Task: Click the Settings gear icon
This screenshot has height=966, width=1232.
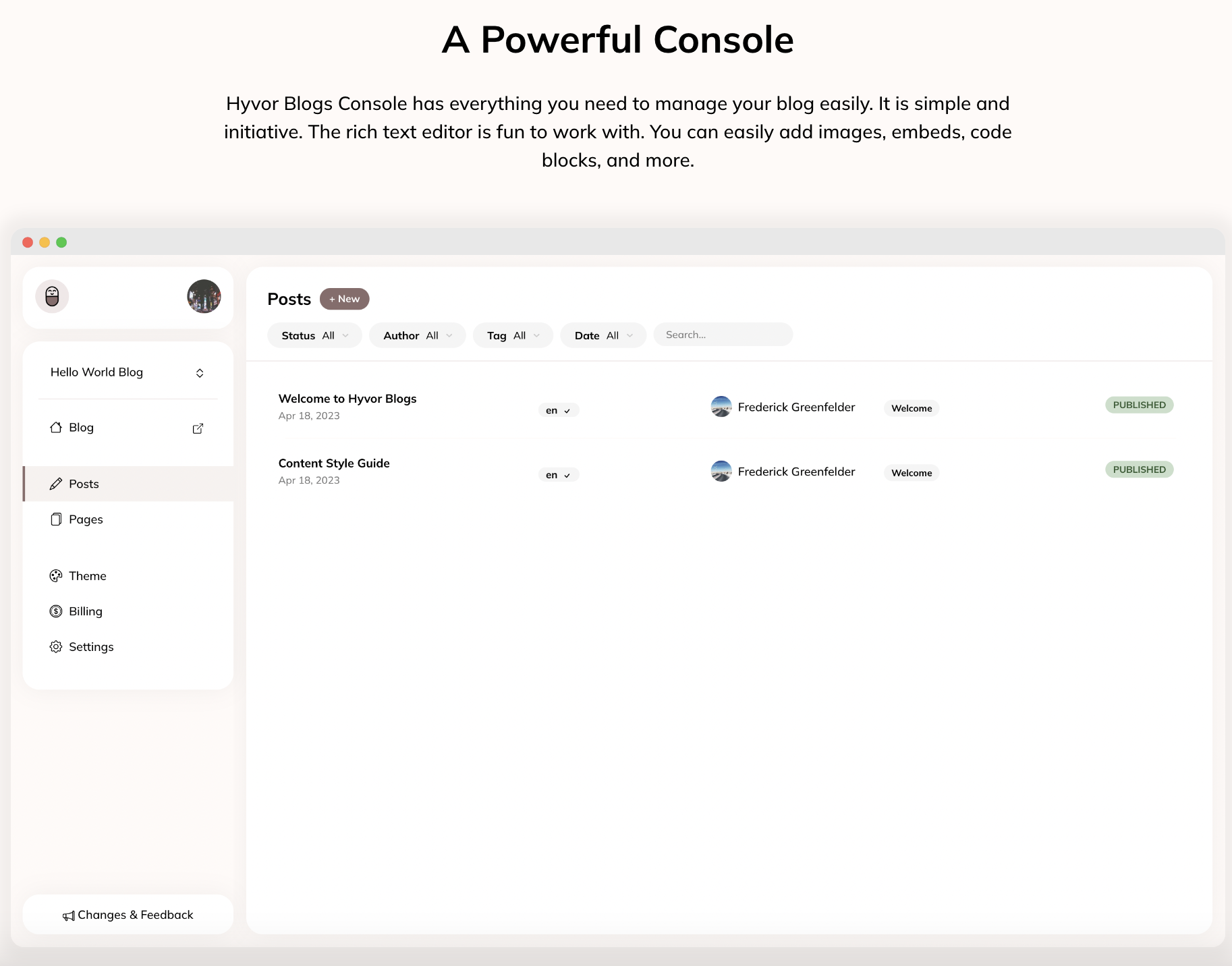Action: (x=56, y=647)
